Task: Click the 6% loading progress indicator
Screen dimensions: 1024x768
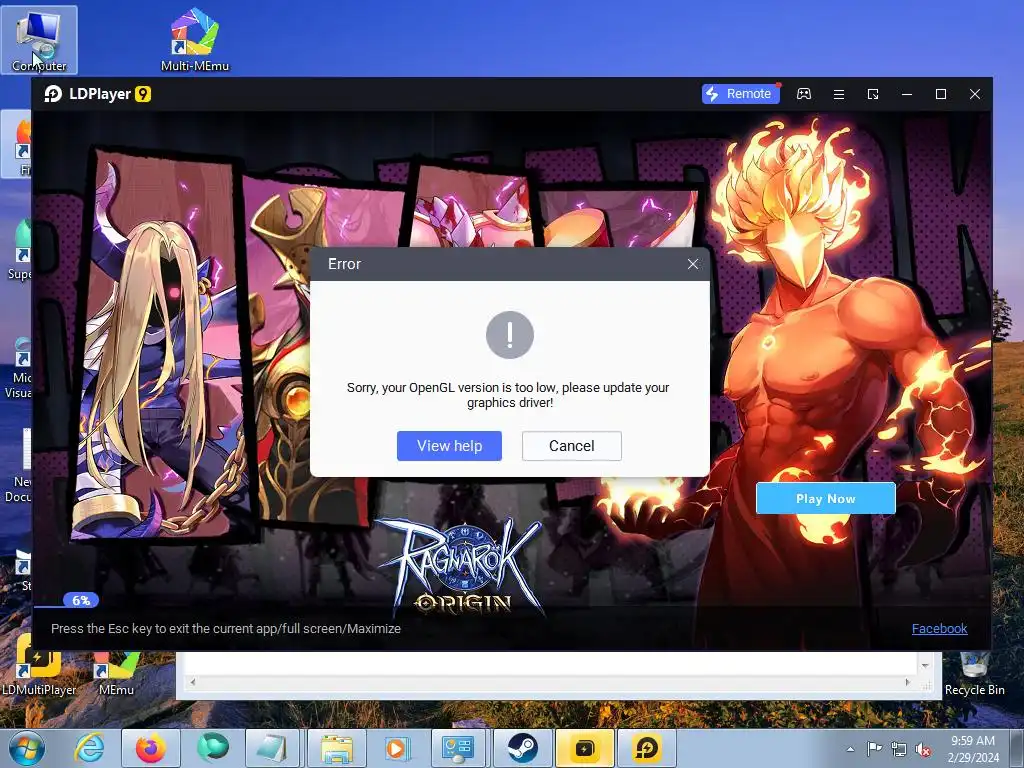Action: pos(81,600)
